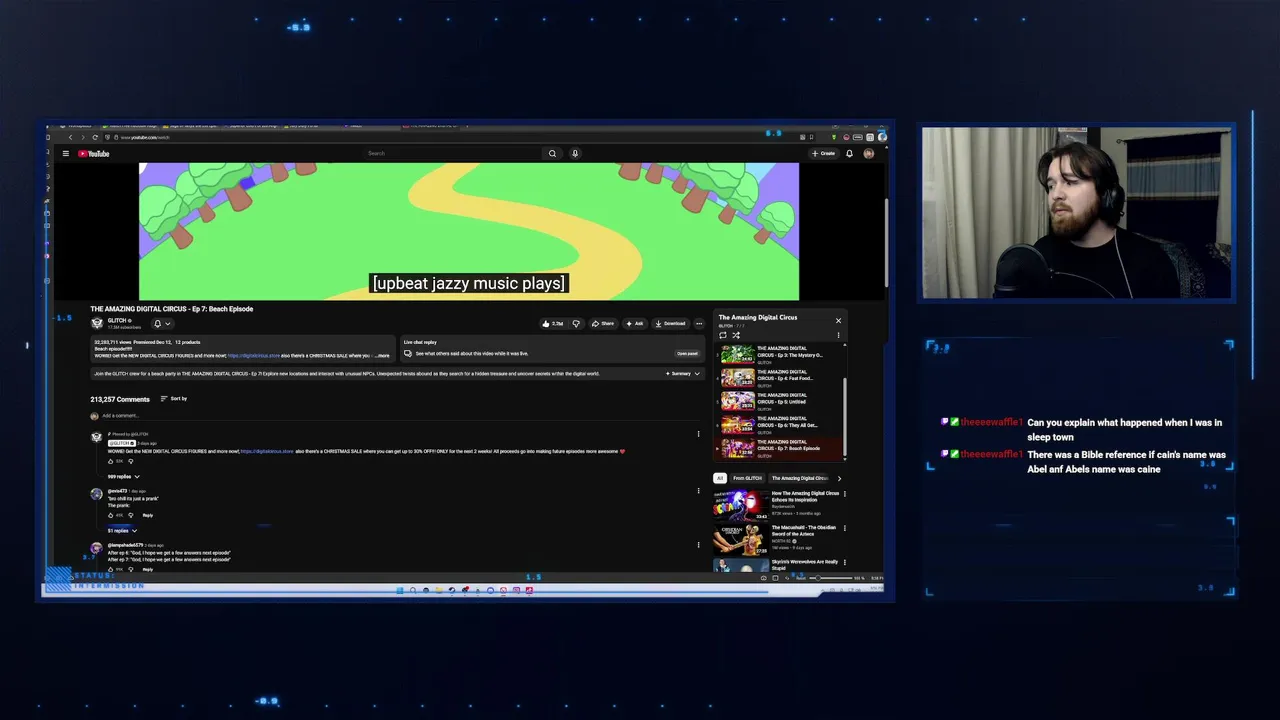Expand the 51 replies thread

122,531
